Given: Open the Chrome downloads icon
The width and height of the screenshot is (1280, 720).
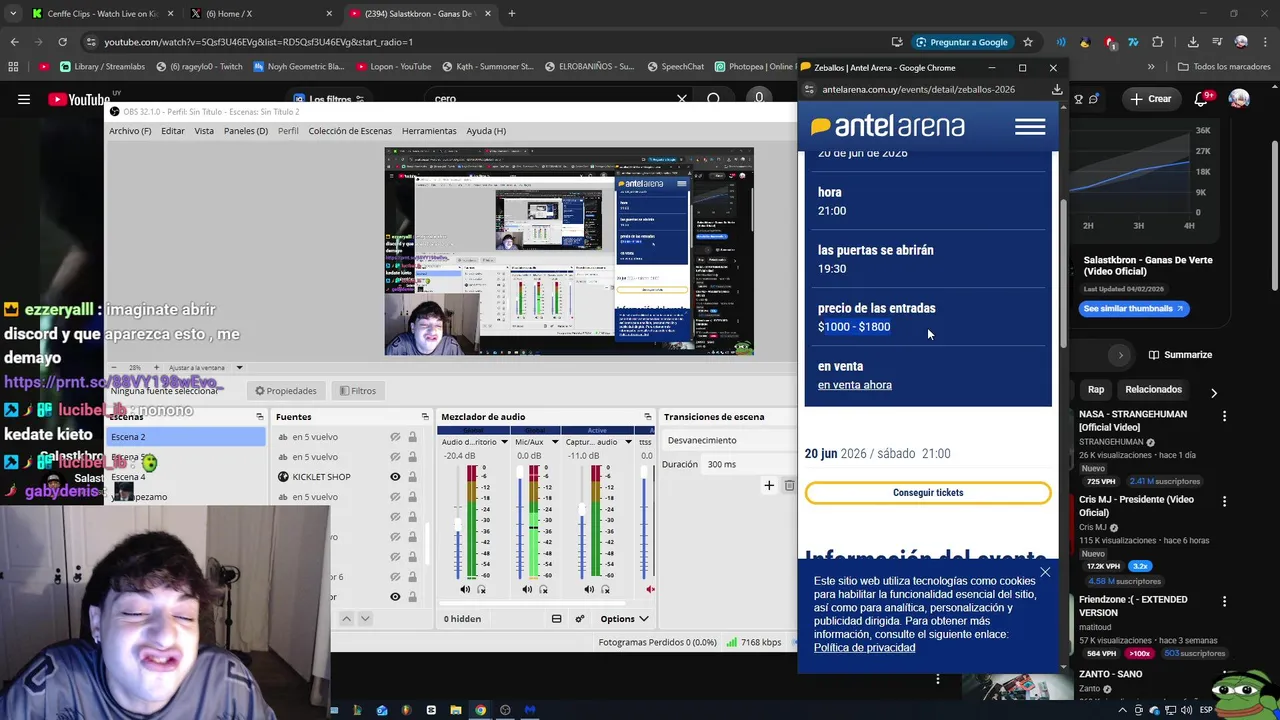Looking at the screenshot, I should [1193, 42].
